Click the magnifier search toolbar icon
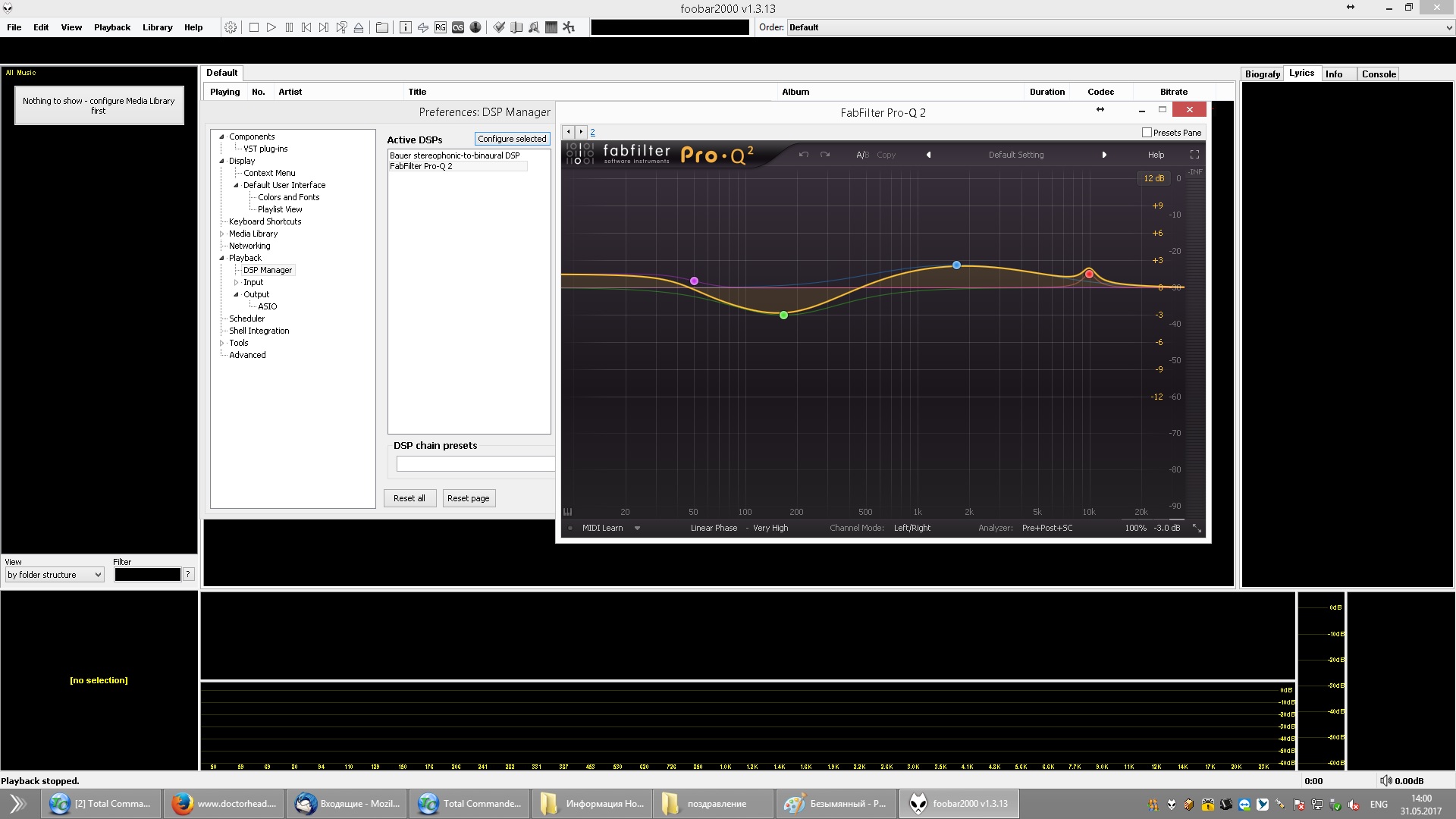Image resolution: width=1456 pixels, height=819 pixels. tap(534, 27)
